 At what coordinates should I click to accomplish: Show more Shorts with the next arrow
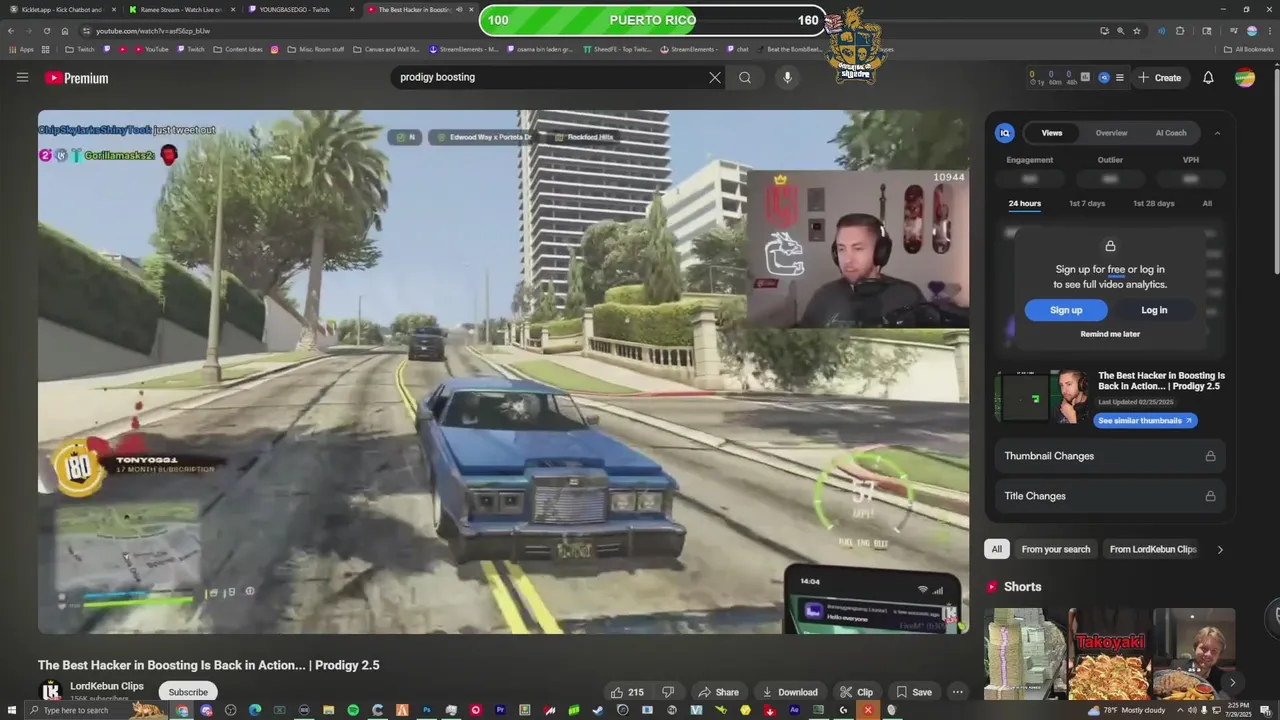point(1232,682)
